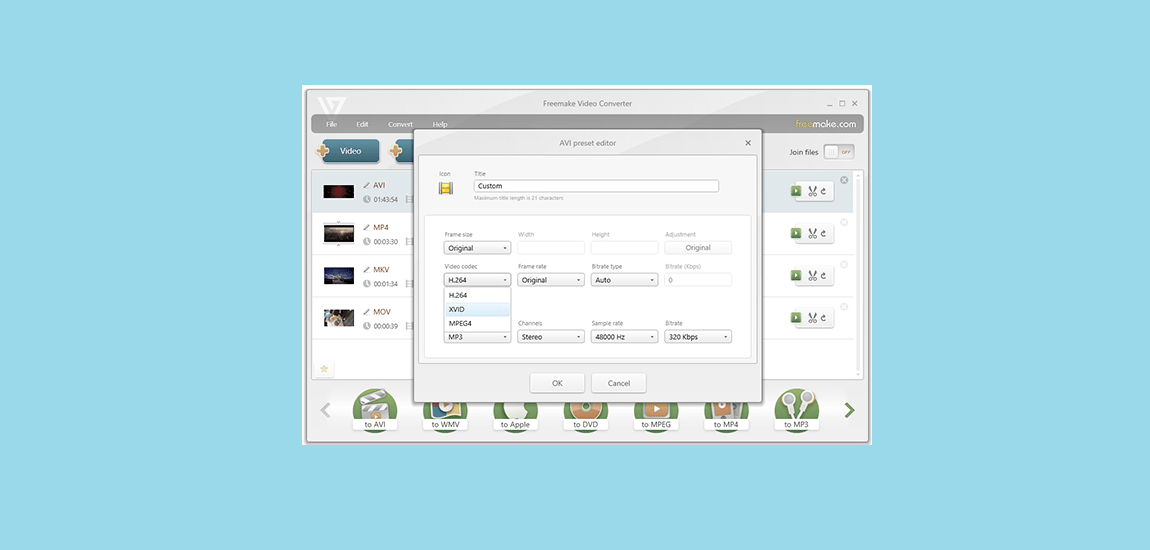Click the Title field containing Custom
This screenshot has width=1150, height=550.
point(596,186)
